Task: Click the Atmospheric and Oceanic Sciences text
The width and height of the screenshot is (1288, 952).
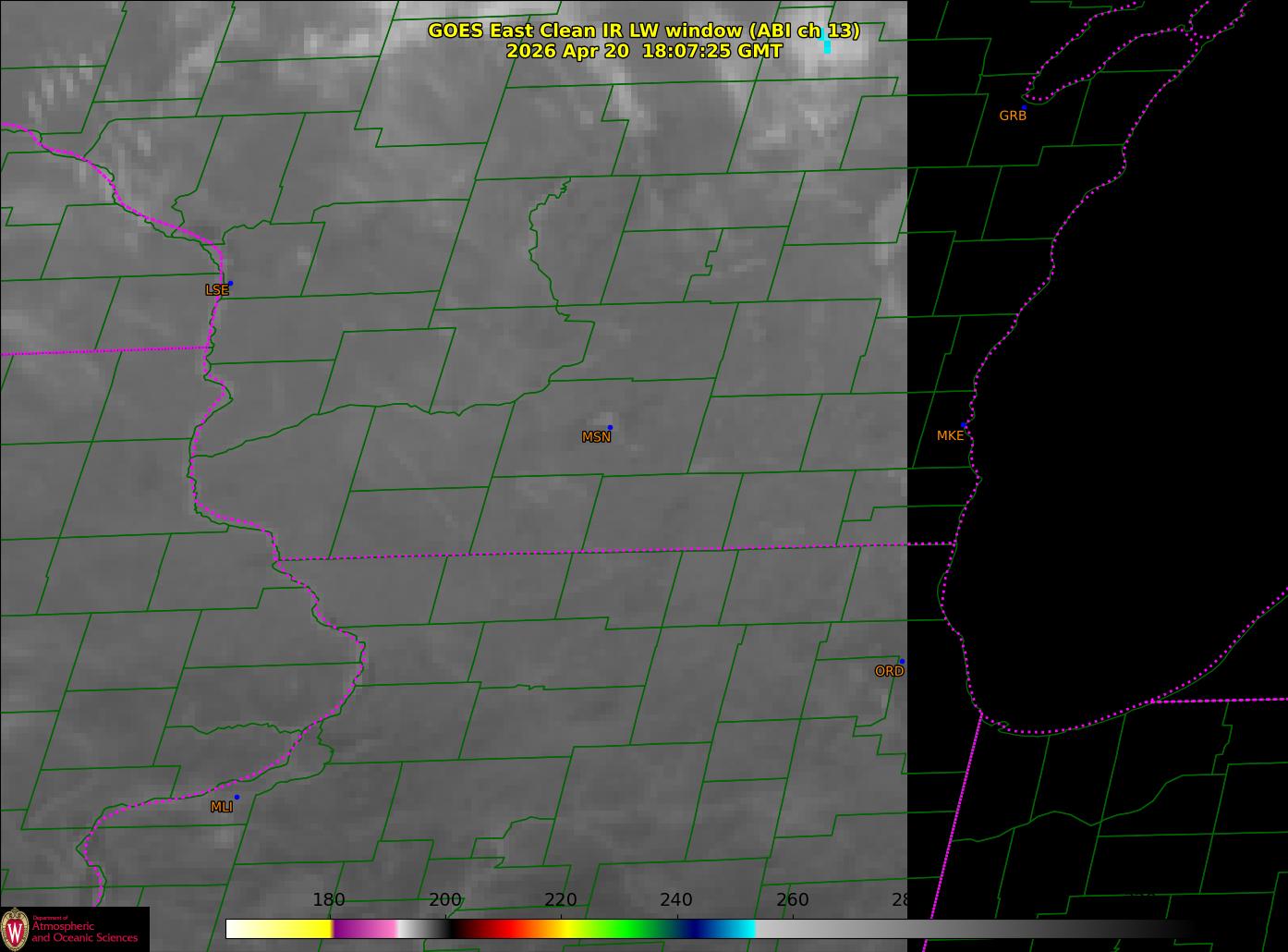Action: point(85,932)
